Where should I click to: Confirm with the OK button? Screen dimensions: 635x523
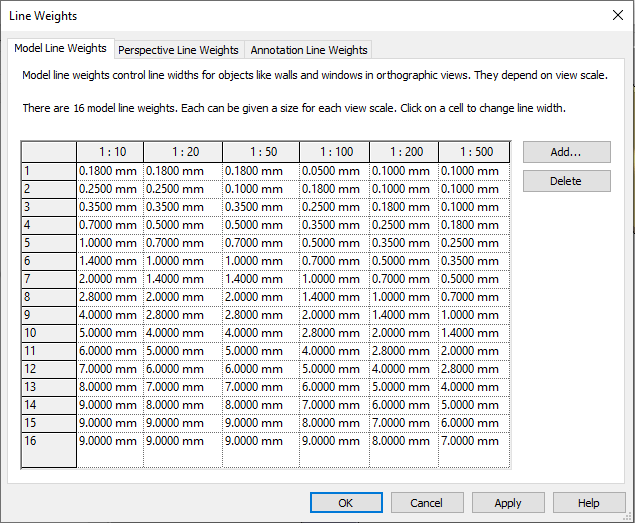point(346,502)
